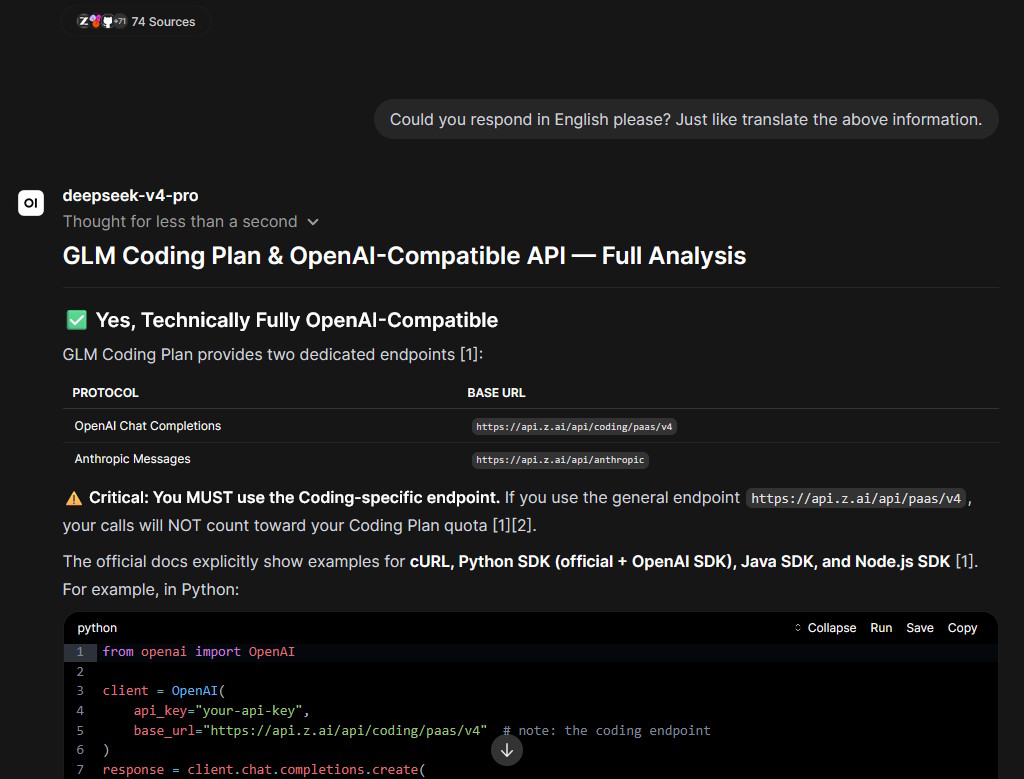Save the python code snippet
The height and width of the screenshot is (779, 1024).
[x=920, y=628]
